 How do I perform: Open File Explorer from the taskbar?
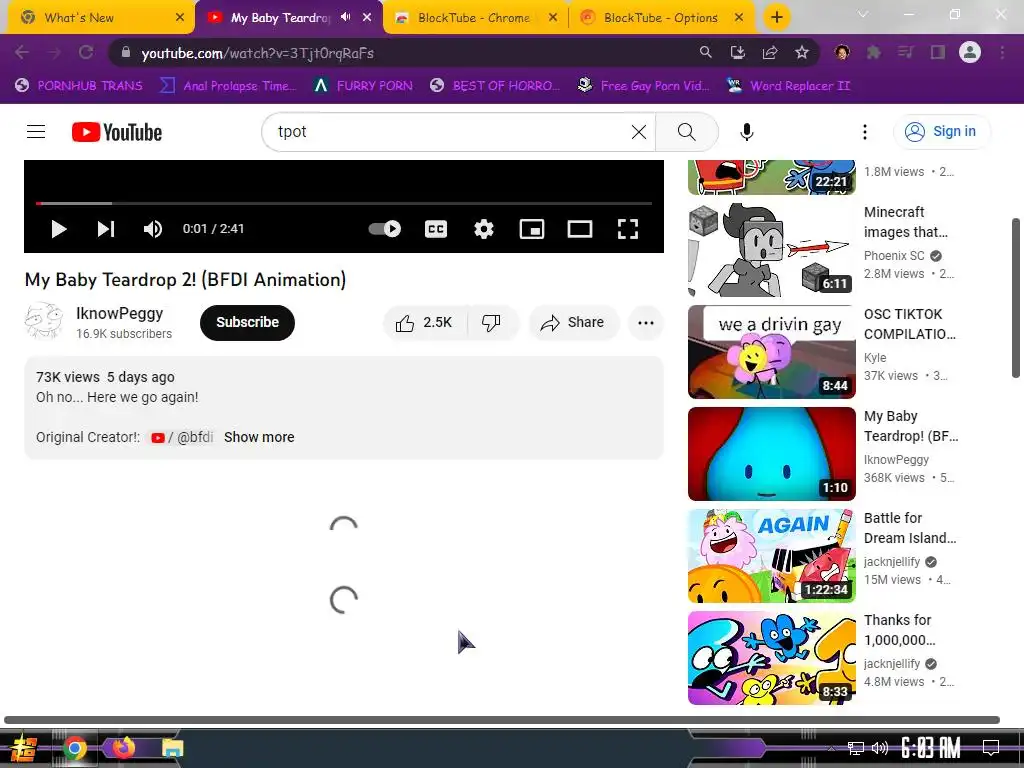[172, 748]
